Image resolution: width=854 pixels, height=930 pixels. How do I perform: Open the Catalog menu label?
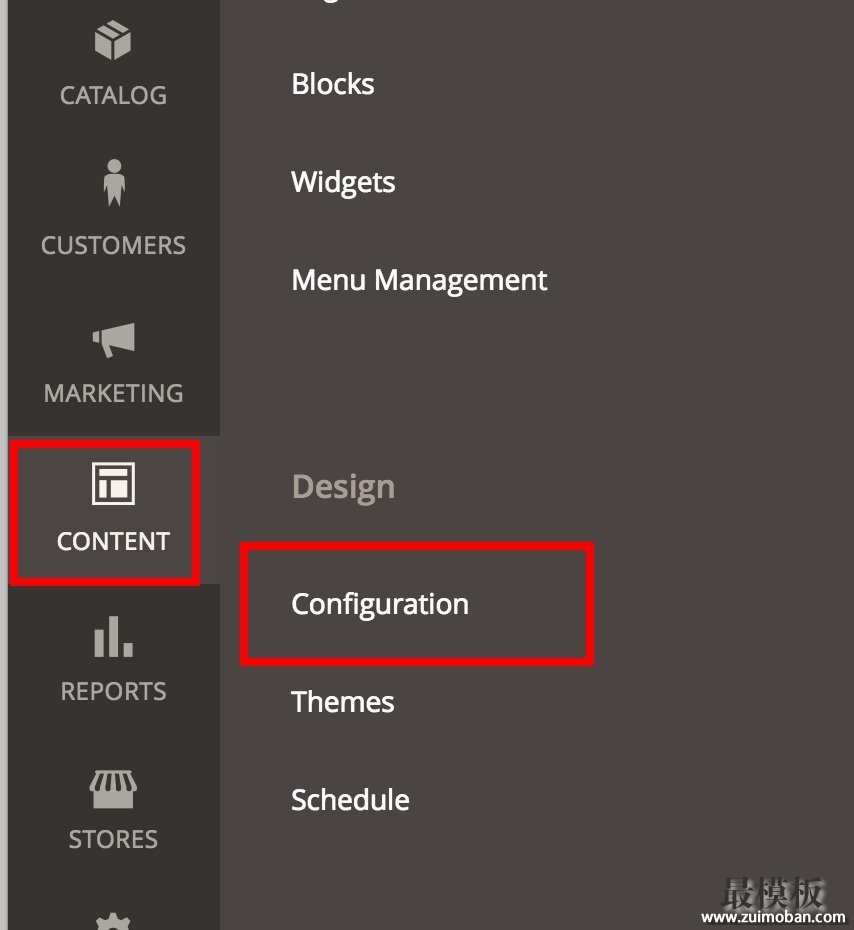point(113,96)
